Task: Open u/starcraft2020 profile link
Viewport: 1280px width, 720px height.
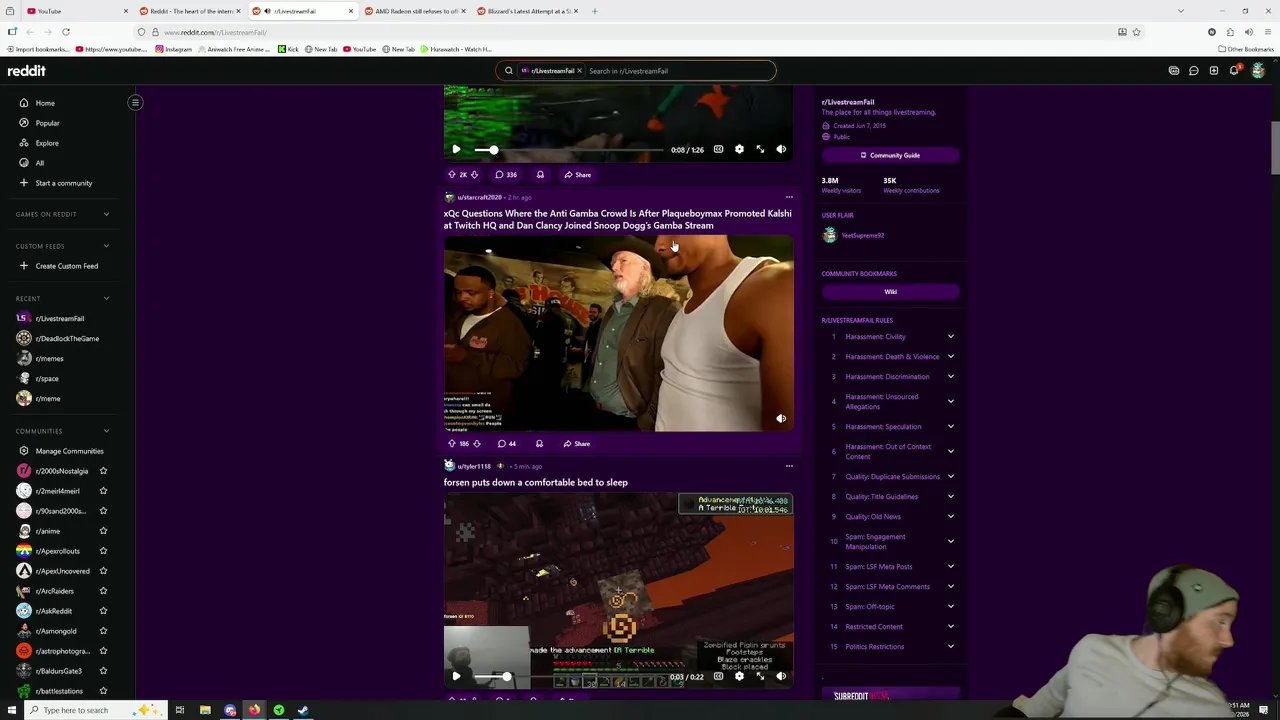Action: 479,197
